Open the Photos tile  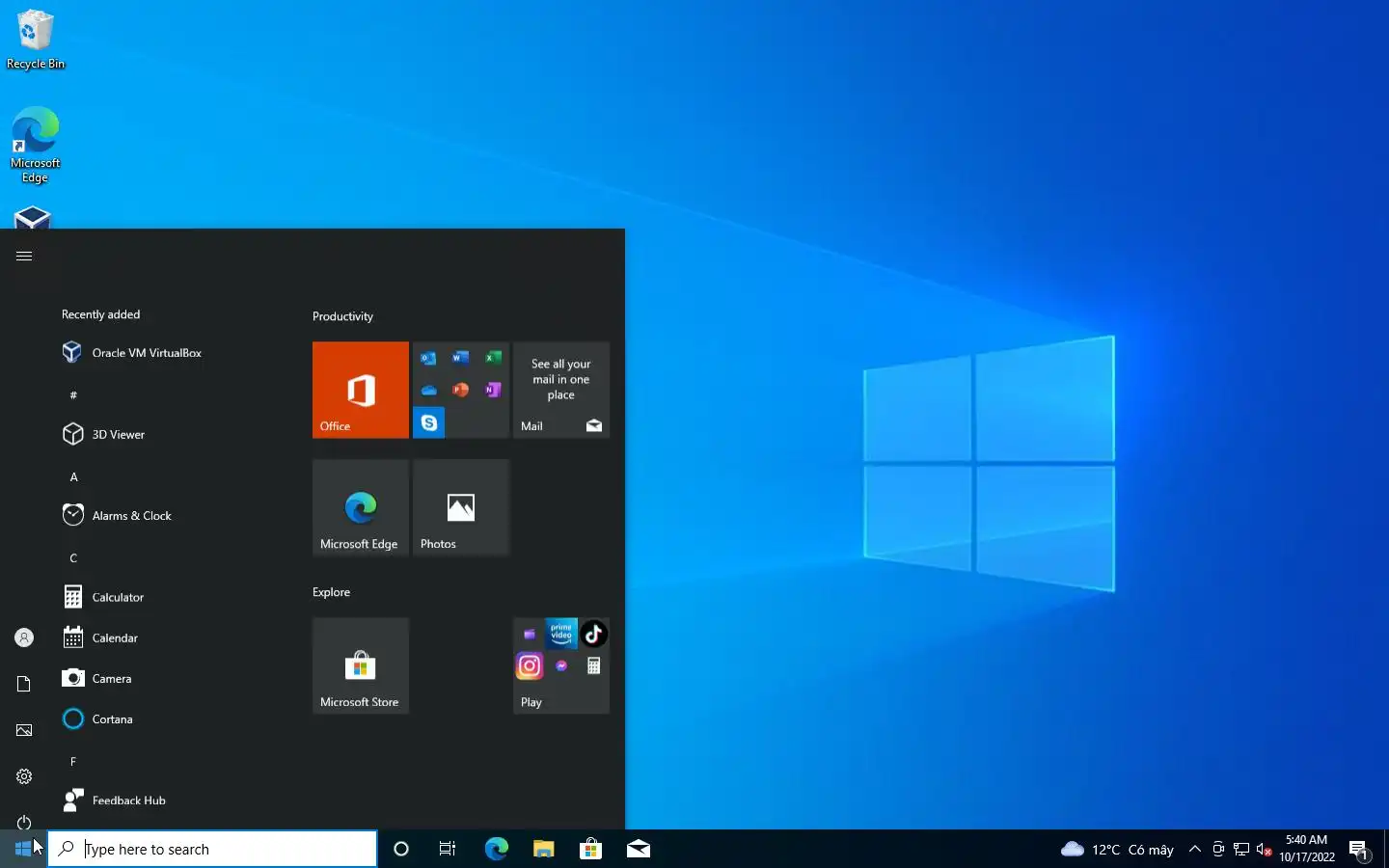tap(461, 507)
